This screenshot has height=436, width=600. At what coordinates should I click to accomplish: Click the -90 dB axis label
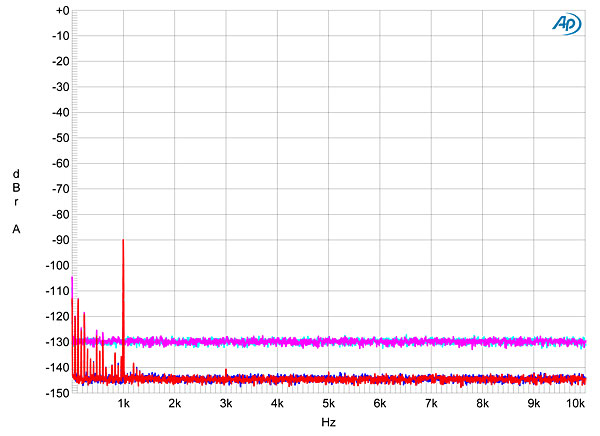click(x=60, y=240)
